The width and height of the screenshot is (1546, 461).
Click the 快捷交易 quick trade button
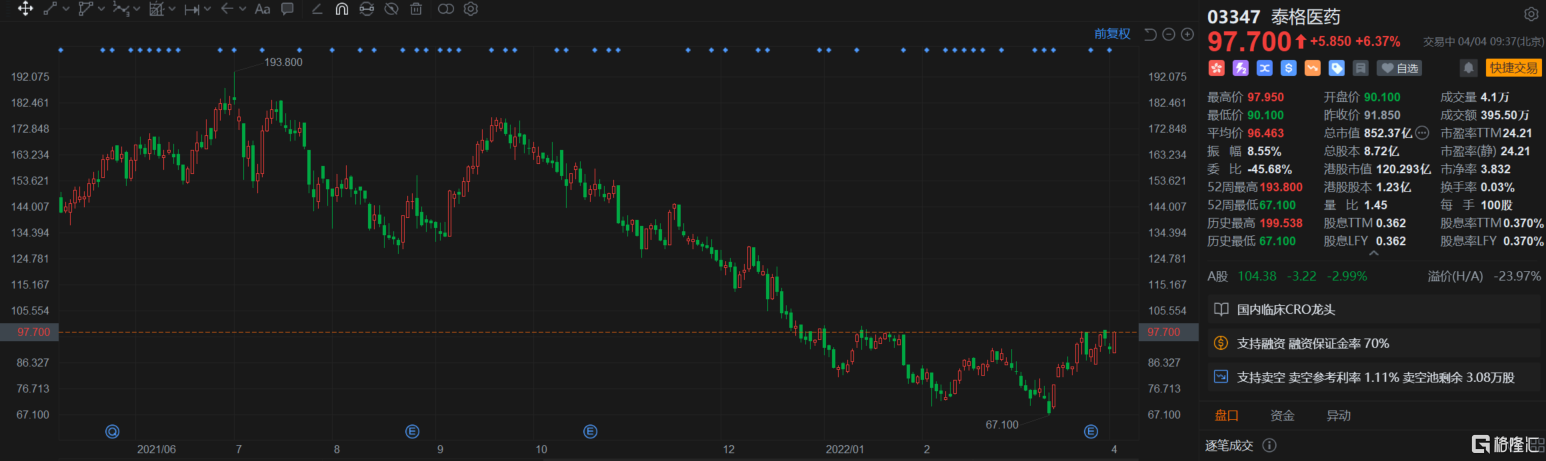(1513, 68)
